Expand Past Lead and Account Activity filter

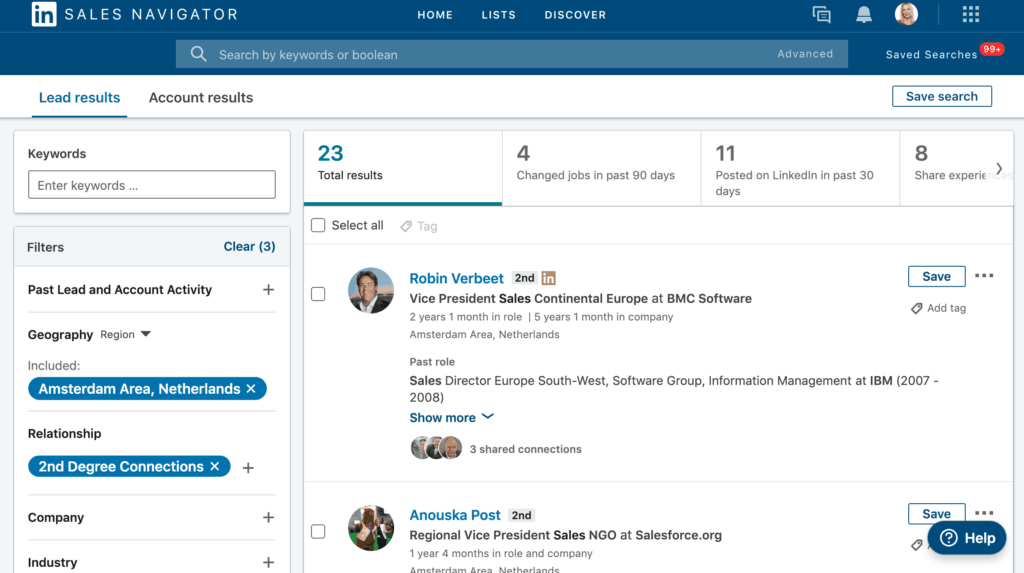[268, 289]
